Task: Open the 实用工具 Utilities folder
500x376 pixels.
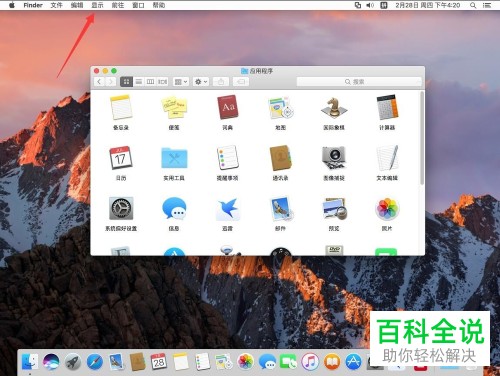Action: coord(174,158)
